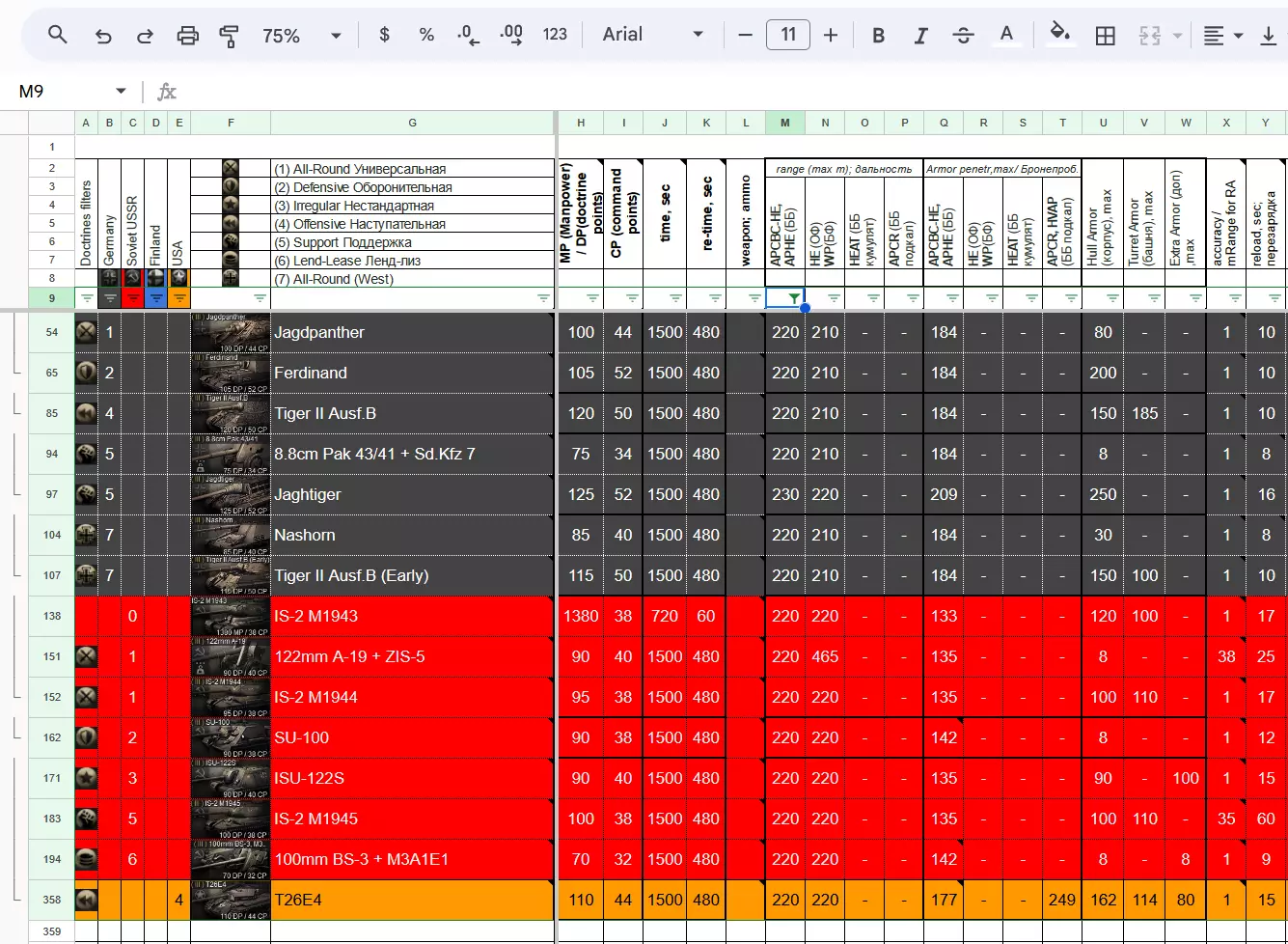This screenshot has width=1288, height=944.
Task: Select row 358 header
Action: click(52, 900)
